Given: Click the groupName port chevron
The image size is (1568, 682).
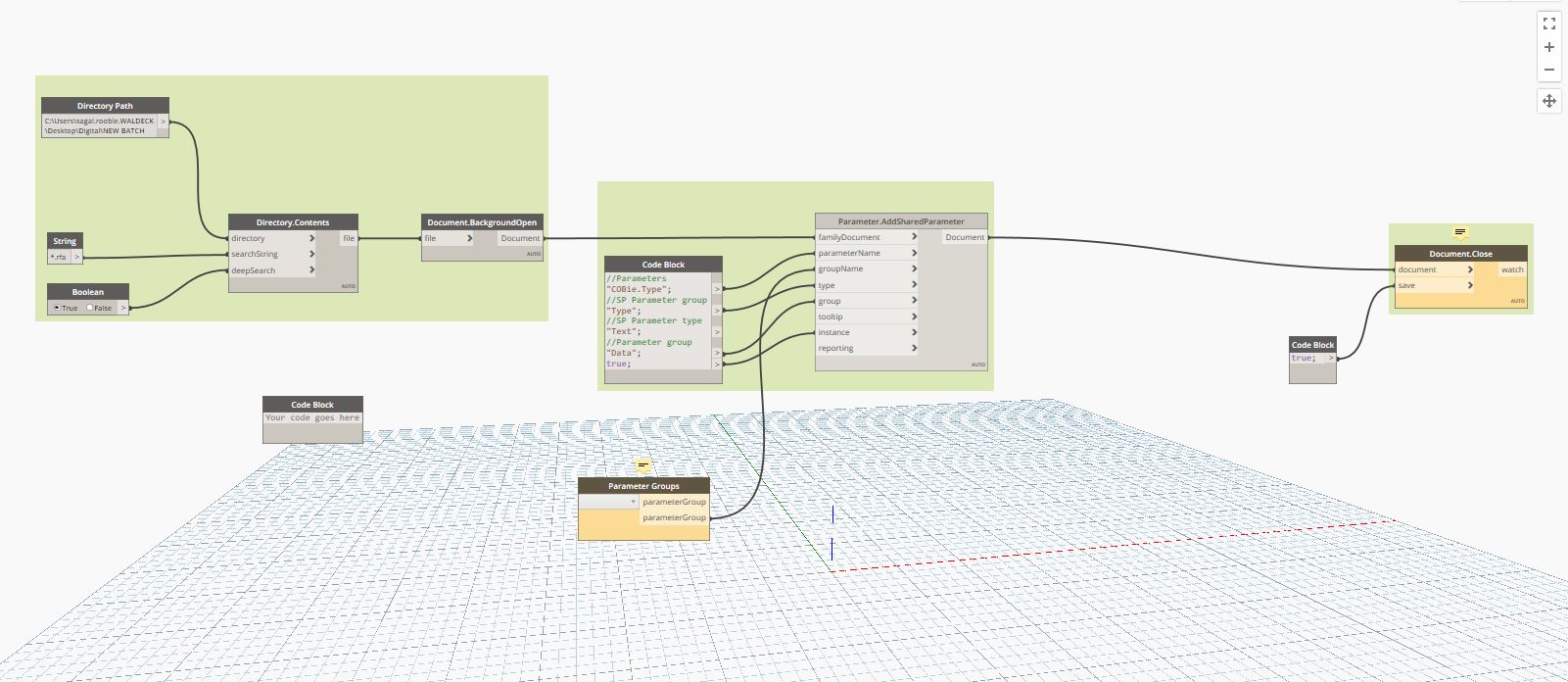Looking at the screenshot, I should click(x=914, y=268).
